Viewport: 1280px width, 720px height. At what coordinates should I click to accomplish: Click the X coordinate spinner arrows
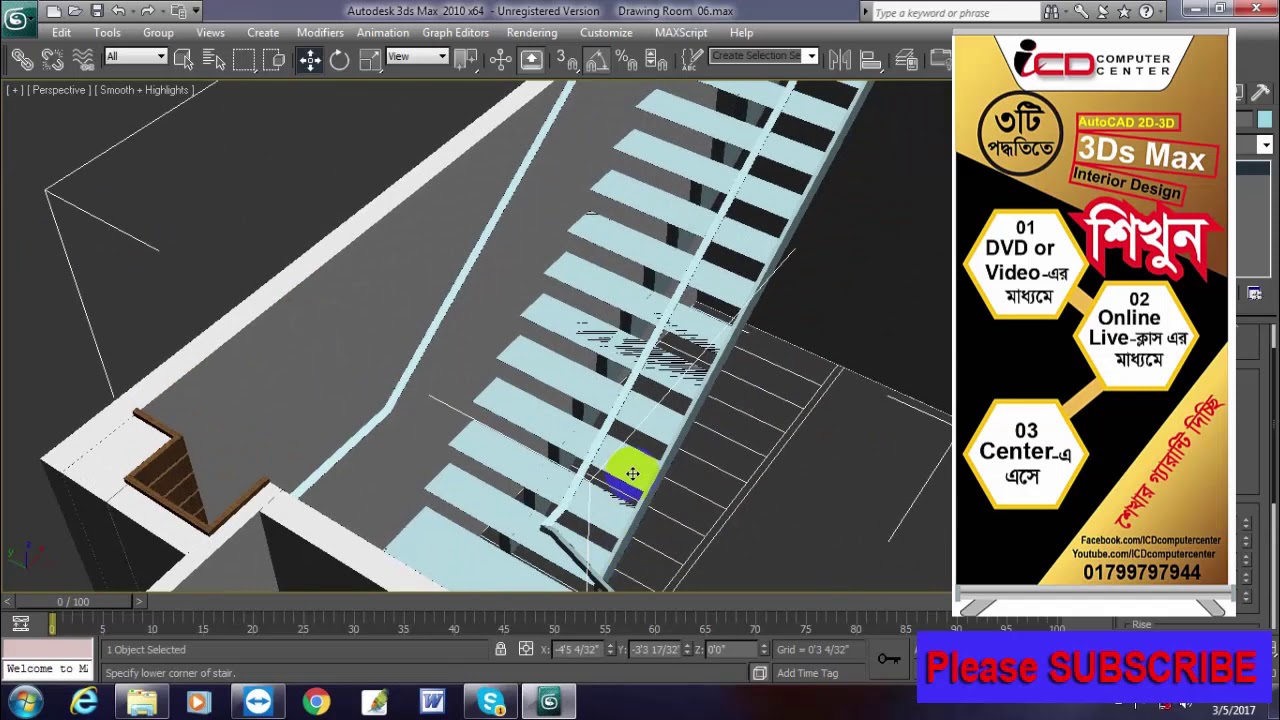click(x=610, y=649)
